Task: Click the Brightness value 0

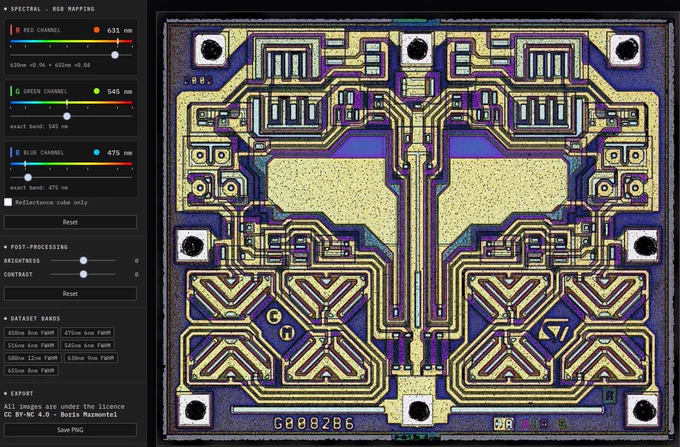Action: pyautogui.click(x=136, y=261)
